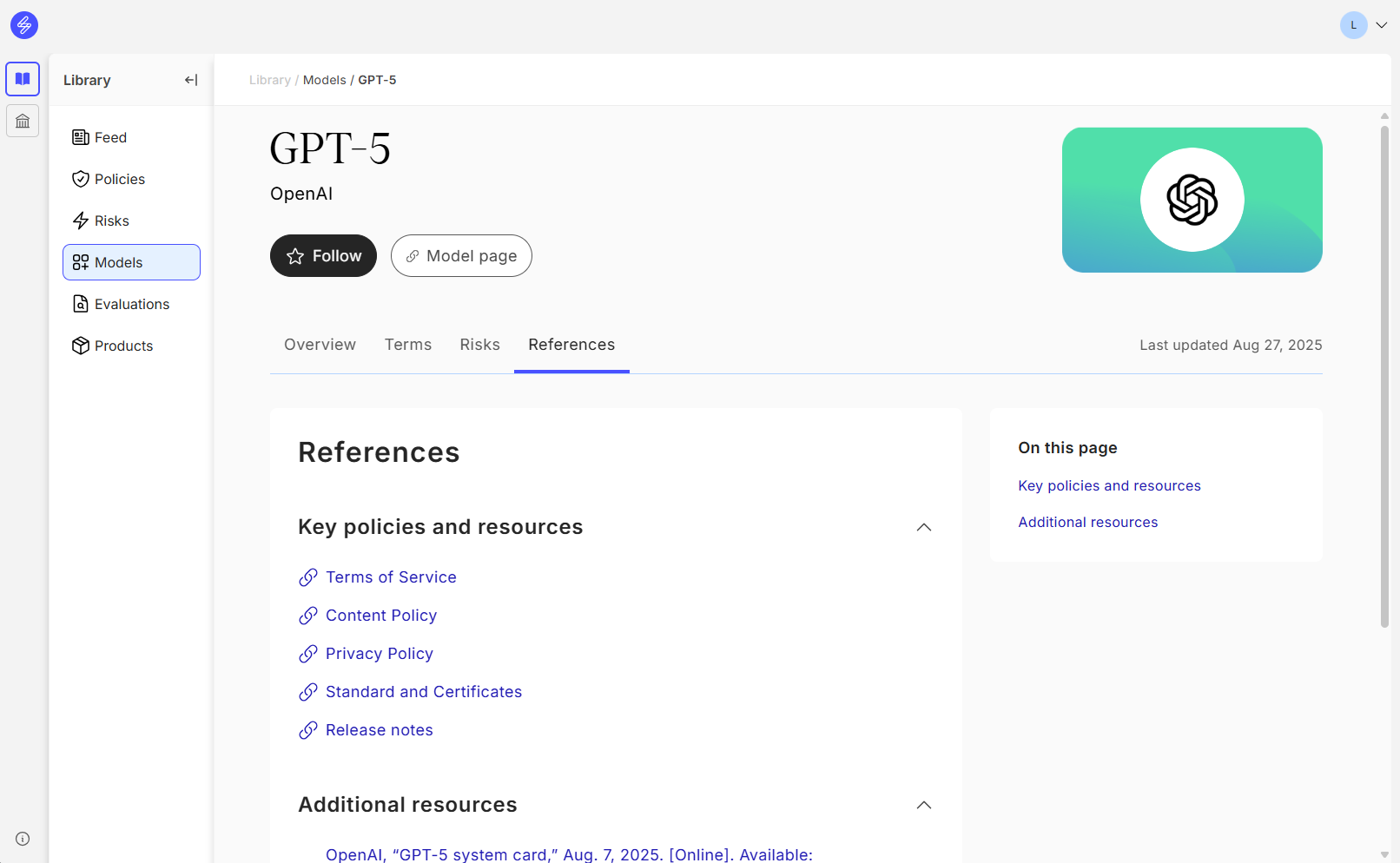Click the OpenAI logo banner thumbnail
This screenshot has width=1400, height=863.
1192,200
